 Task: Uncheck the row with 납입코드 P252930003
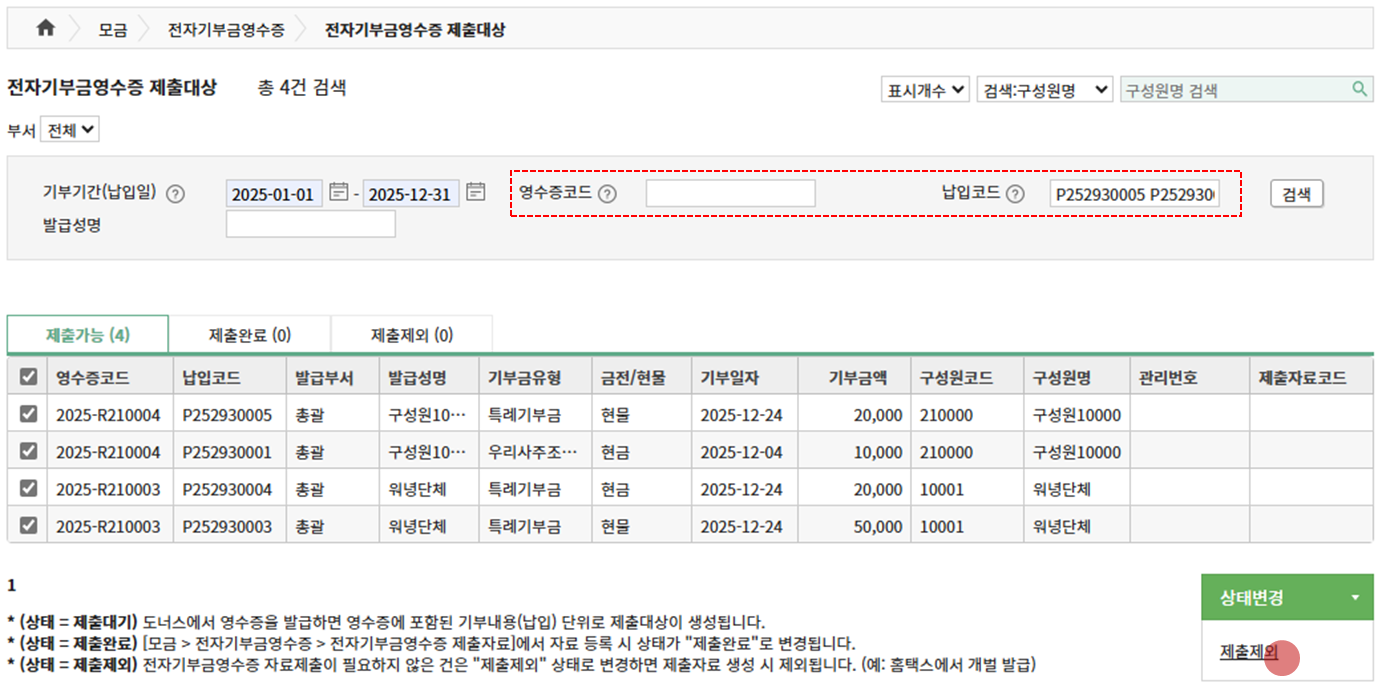point(29,525)
